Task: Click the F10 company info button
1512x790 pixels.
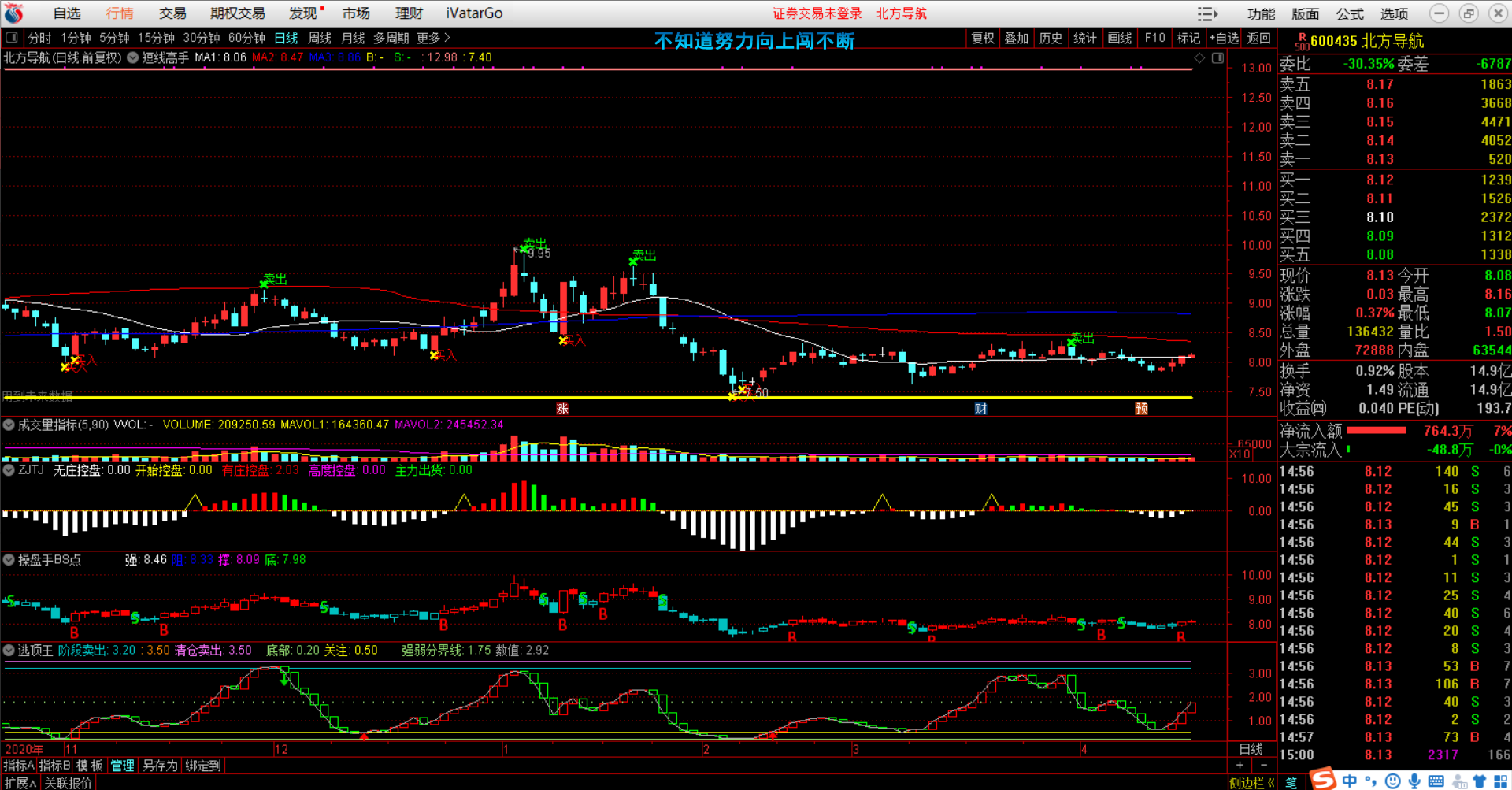Action: point(1154,38)
